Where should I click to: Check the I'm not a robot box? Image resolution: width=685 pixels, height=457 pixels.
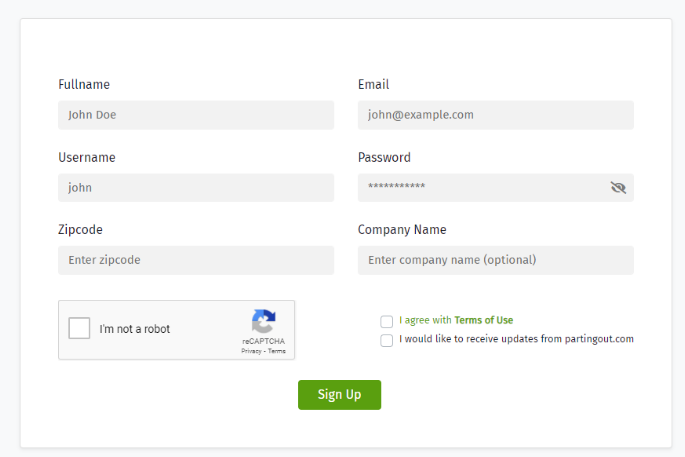tap(79, 329)
